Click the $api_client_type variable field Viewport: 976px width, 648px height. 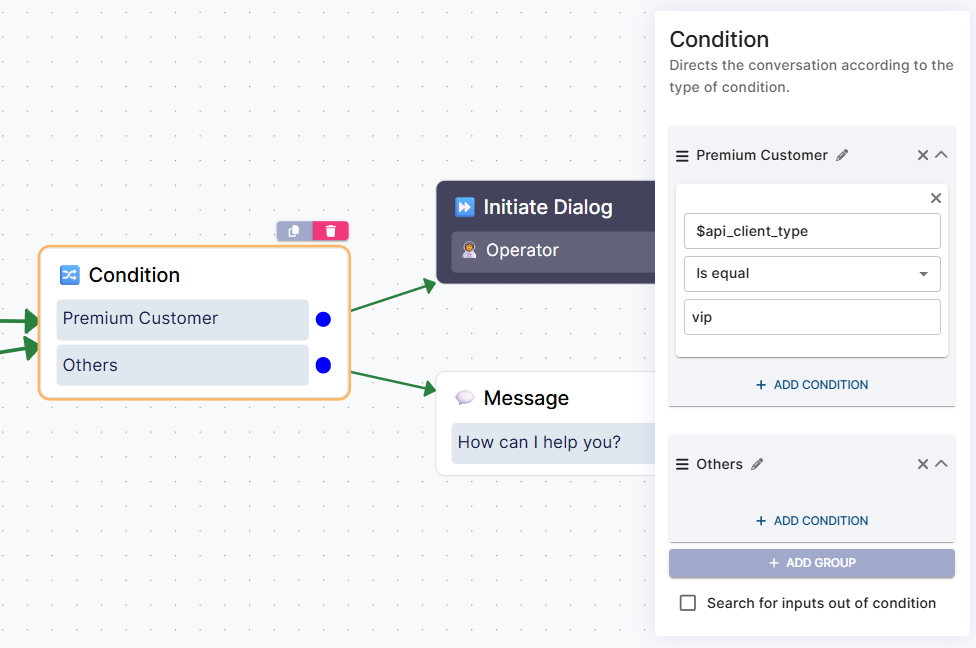point(811,231)
